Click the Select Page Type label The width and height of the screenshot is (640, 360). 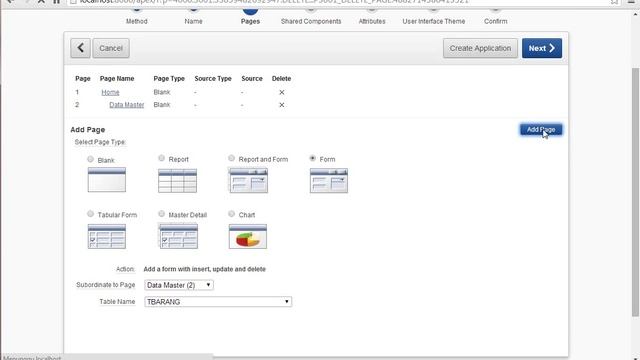pos(100,142)
